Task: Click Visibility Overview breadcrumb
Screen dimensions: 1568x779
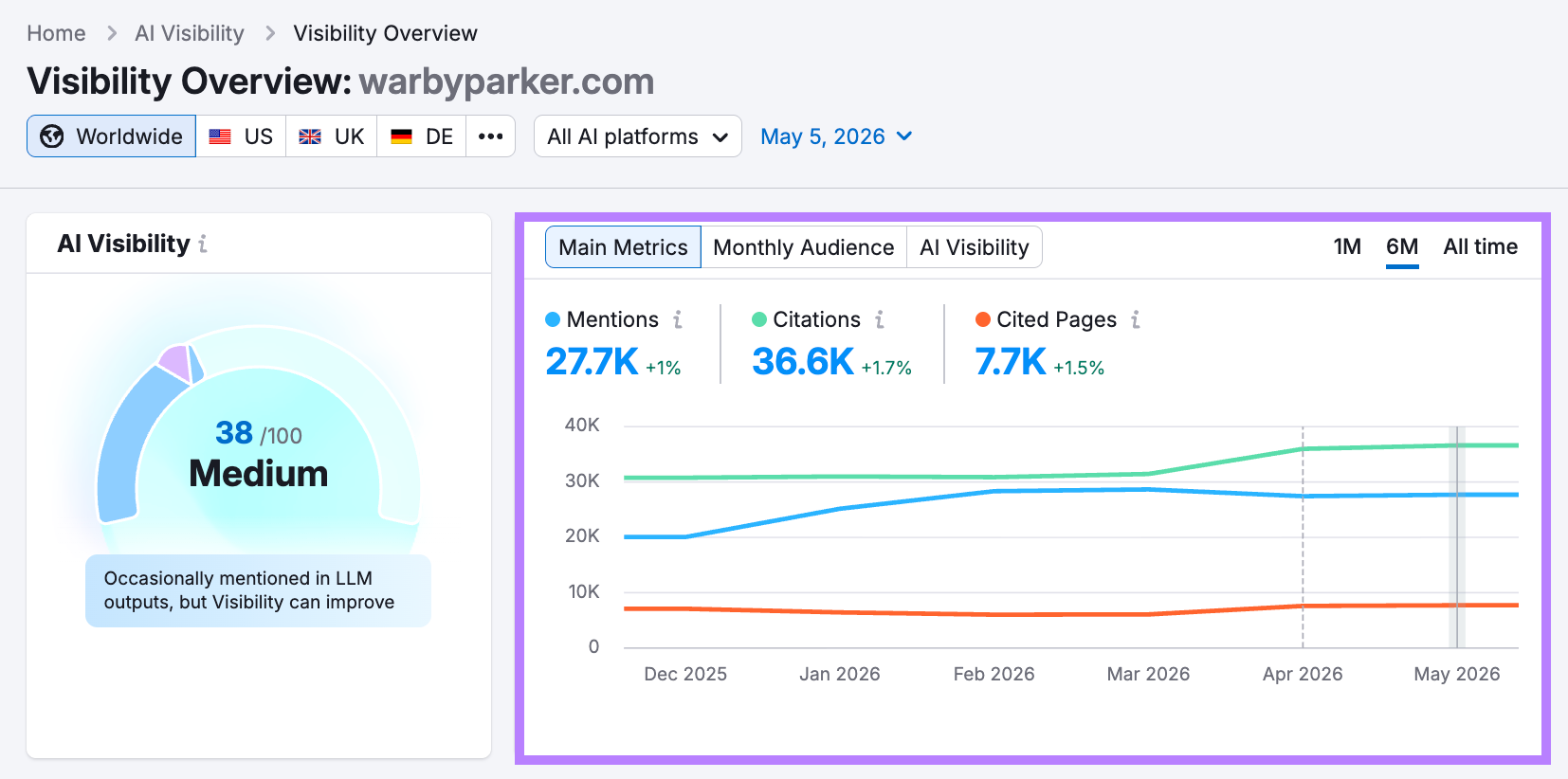Action: point(385,33)
